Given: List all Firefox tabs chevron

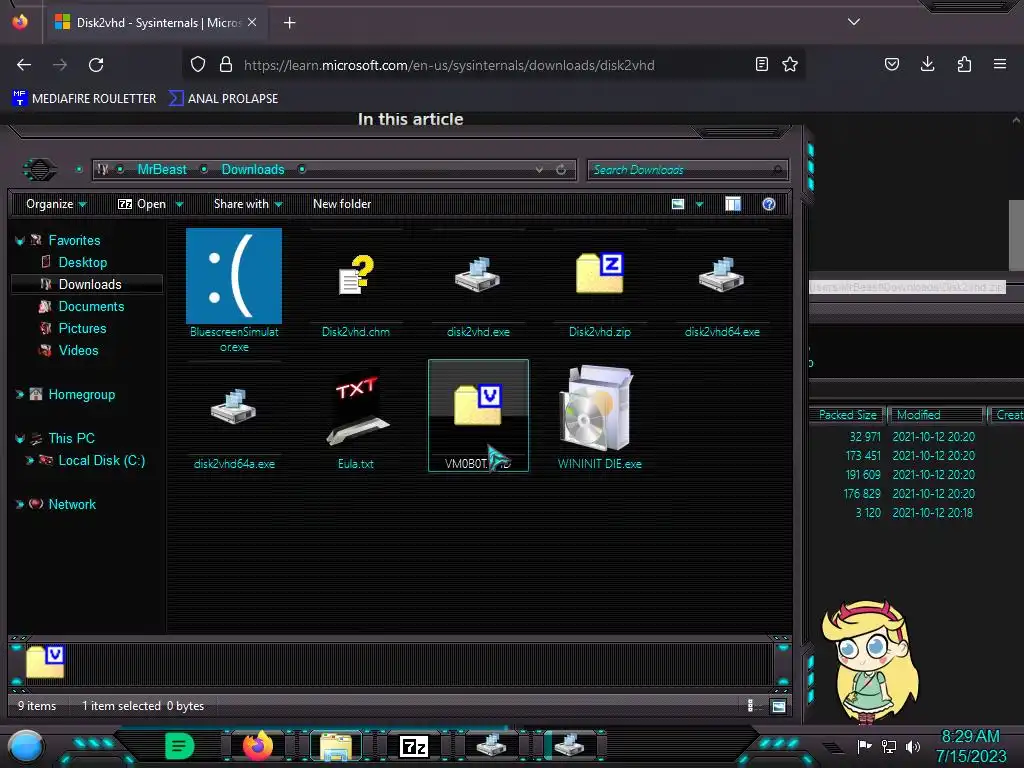Looking at the screenshot, I should click(x=854, y=22).
